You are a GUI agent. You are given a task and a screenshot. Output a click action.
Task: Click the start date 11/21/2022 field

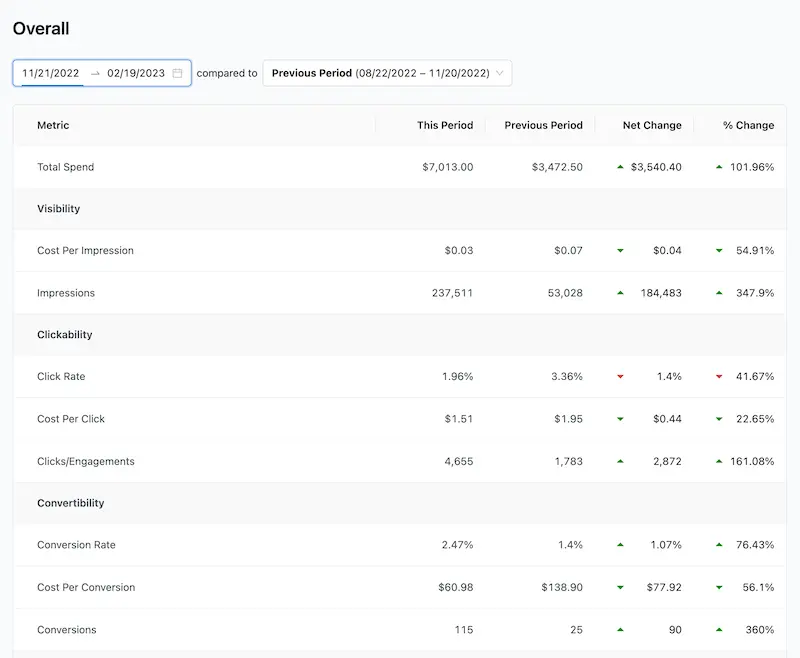coord(51,73)
